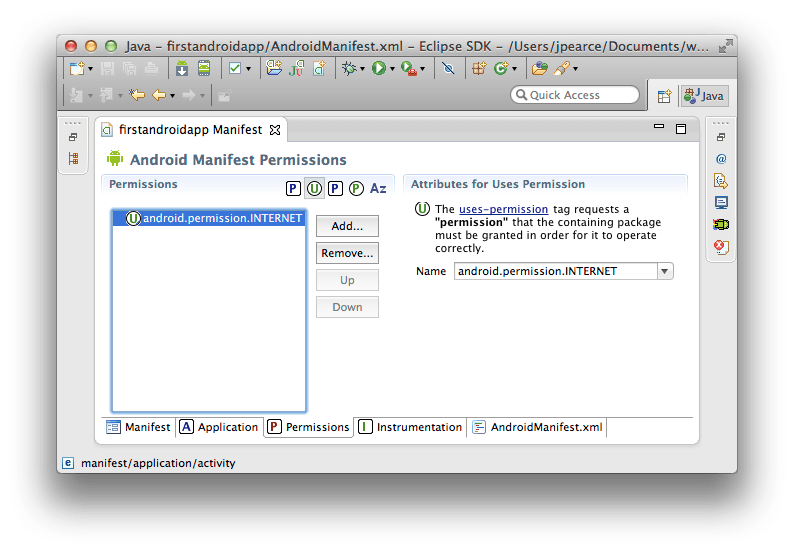Click the Open Type folder icon
The width and height of the screenshot is (794, 552).
point(540,68)
